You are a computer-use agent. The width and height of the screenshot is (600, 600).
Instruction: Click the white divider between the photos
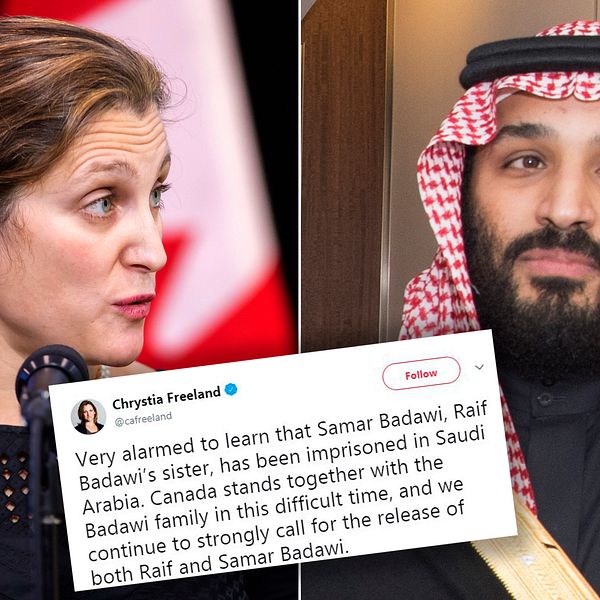pyautogui.click(x=300, y=172)
